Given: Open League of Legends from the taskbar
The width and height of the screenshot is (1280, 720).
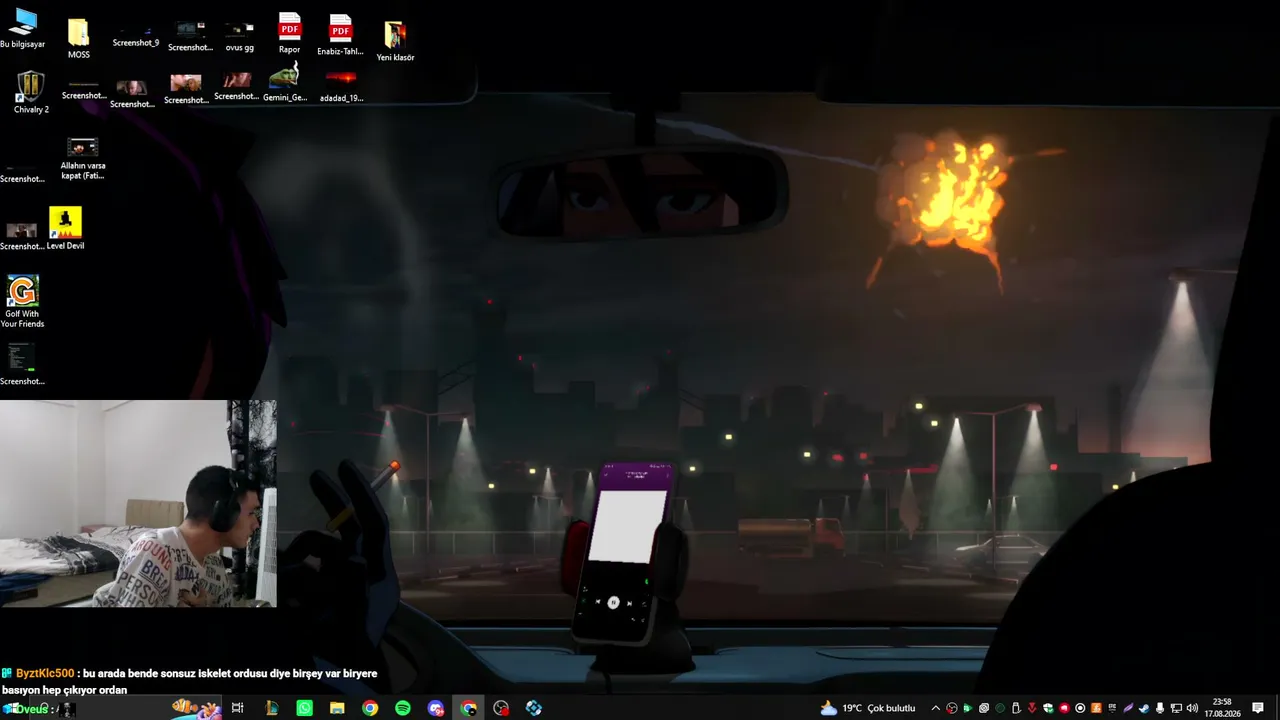Looking at the screenshot, I should pyautogui.click(x=271, y=708).
